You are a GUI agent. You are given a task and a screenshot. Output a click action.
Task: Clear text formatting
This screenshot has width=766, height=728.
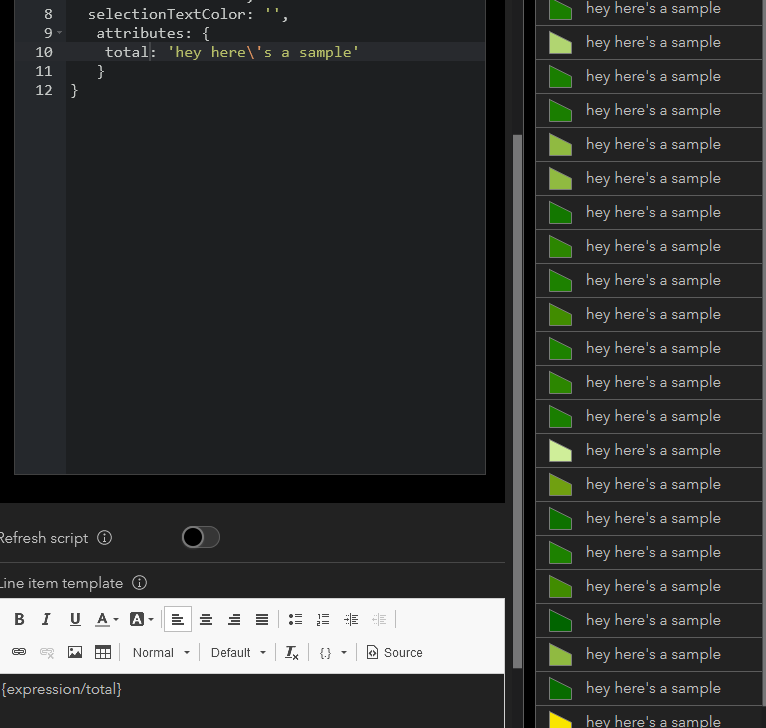292,652
